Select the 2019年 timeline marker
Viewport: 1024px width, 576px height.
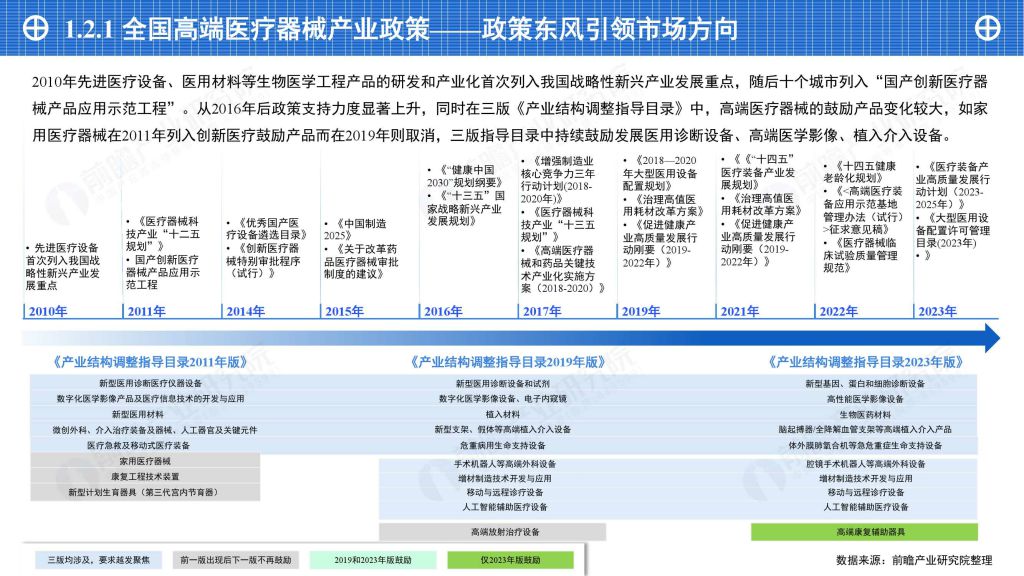(641, 312)
